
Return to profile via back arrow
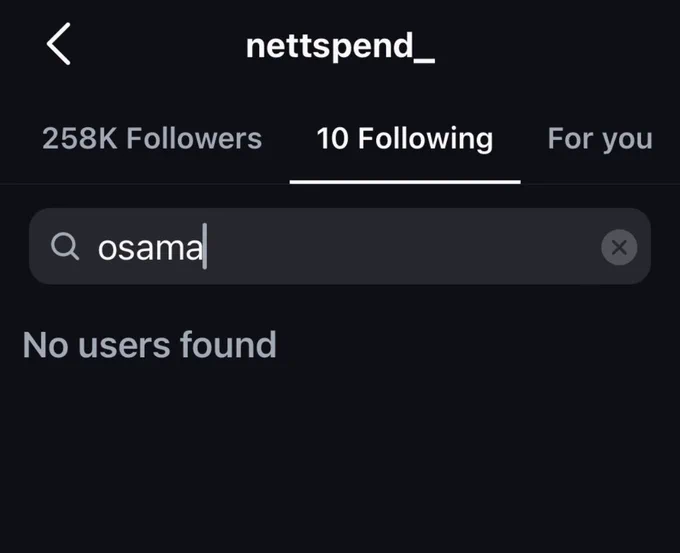tap(59, 44)
